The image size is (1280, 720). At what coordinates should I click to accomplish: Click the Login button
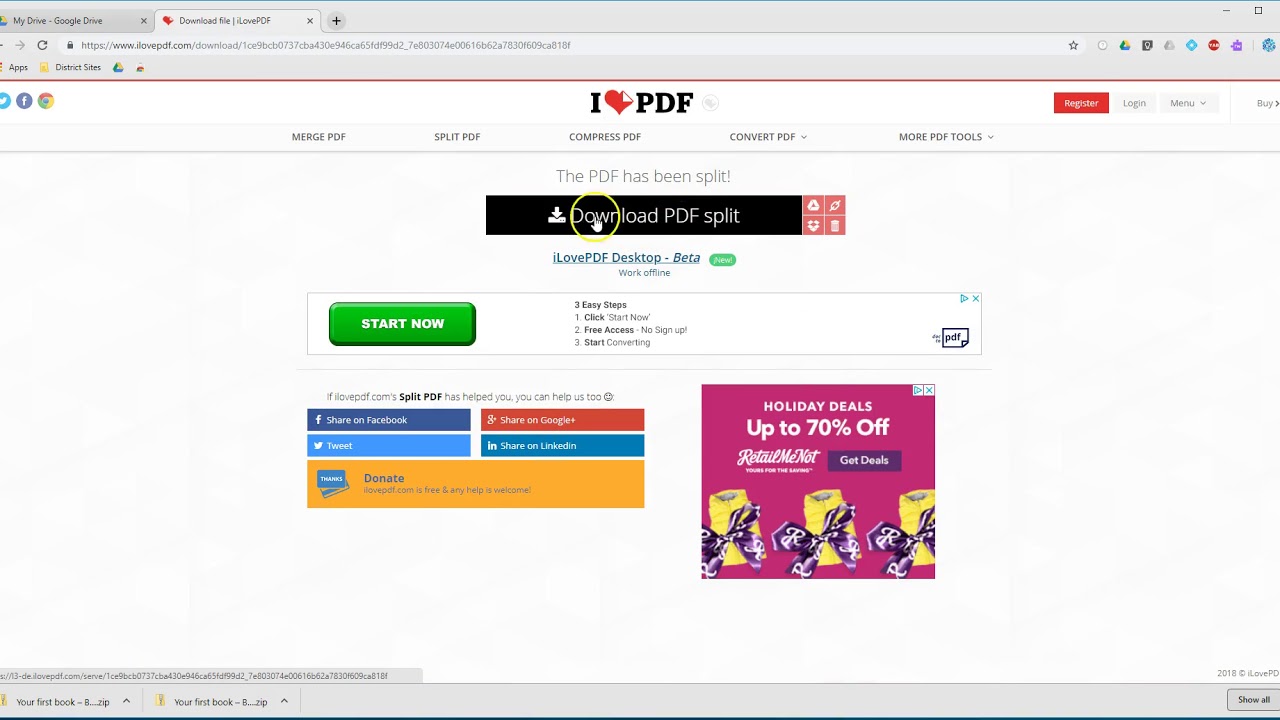(x=1134, y=103)
